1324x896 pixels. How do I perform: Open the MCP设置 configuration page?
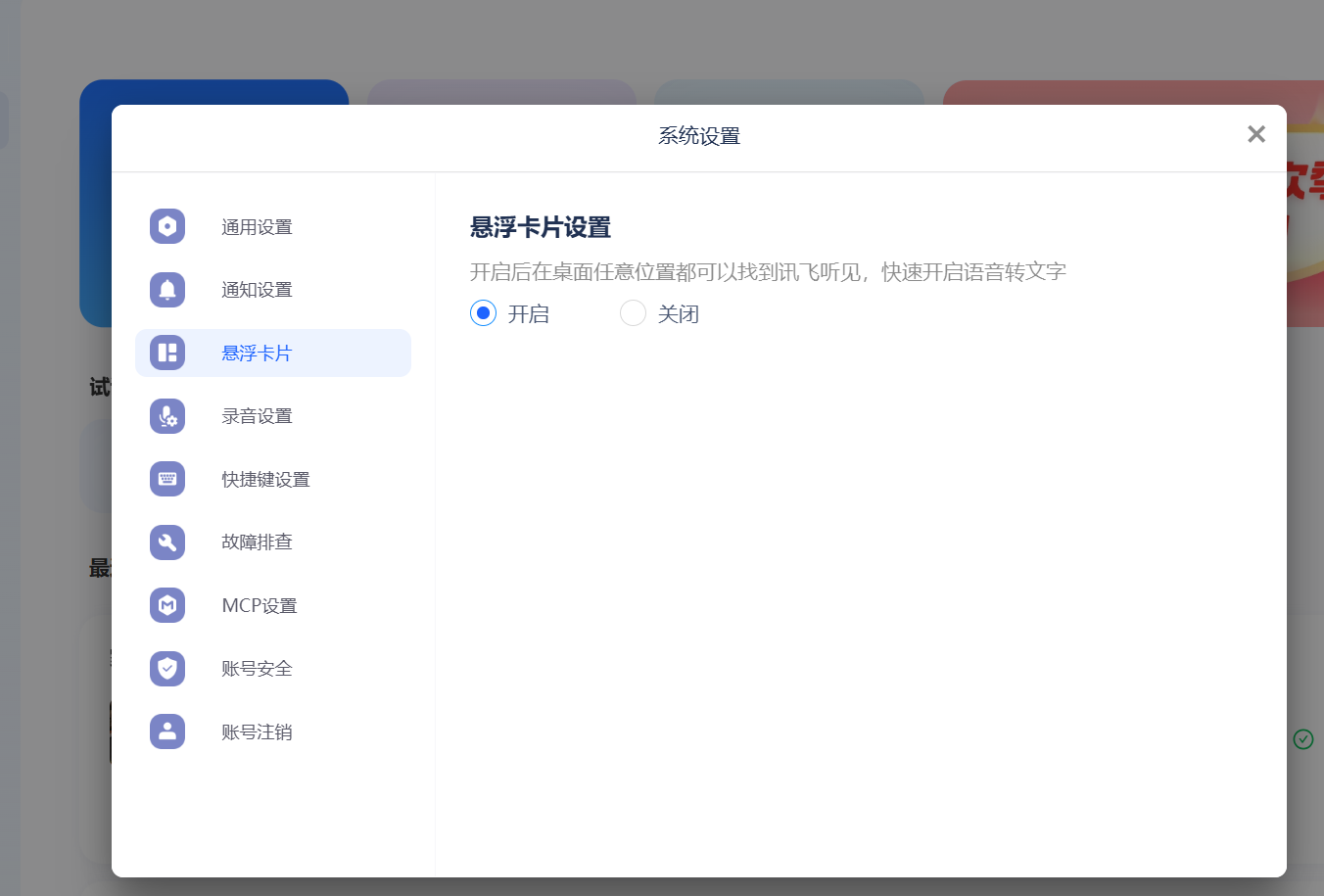pyautogui.click(x=258, y=605)
